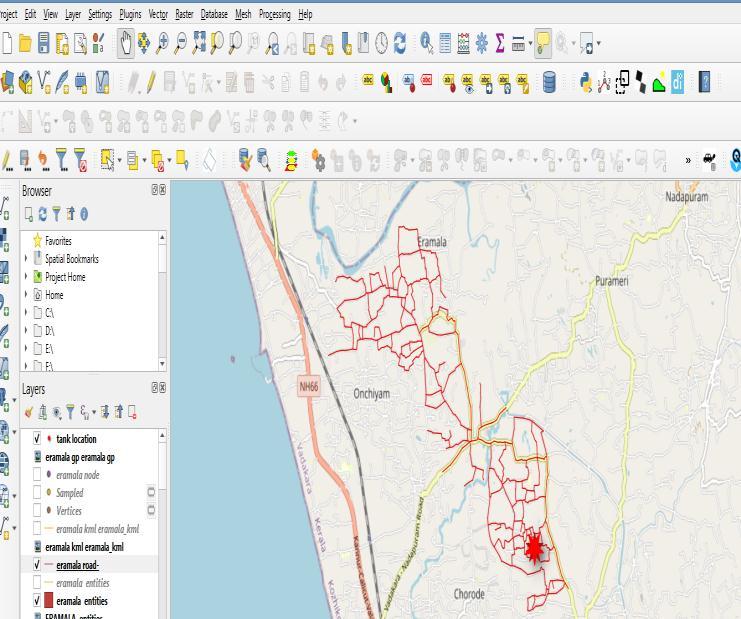
Task: Click the red tank location marker on map
Action: 534,548
